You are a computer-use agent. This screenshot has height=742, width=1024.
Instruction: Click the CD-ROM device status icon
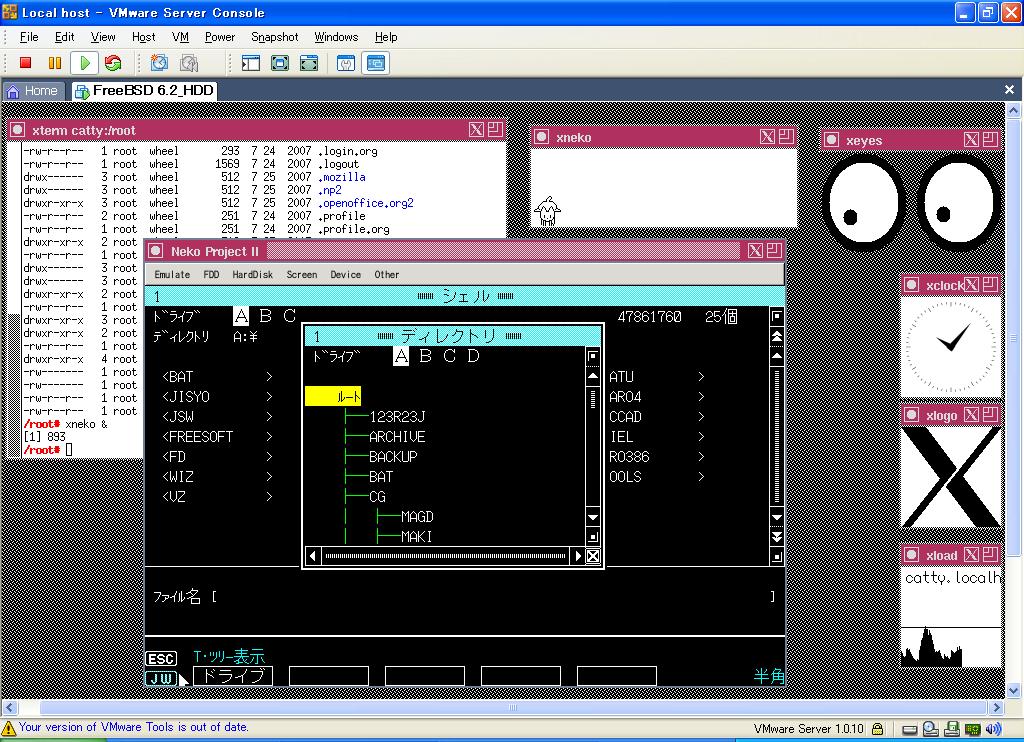point(931,729)
